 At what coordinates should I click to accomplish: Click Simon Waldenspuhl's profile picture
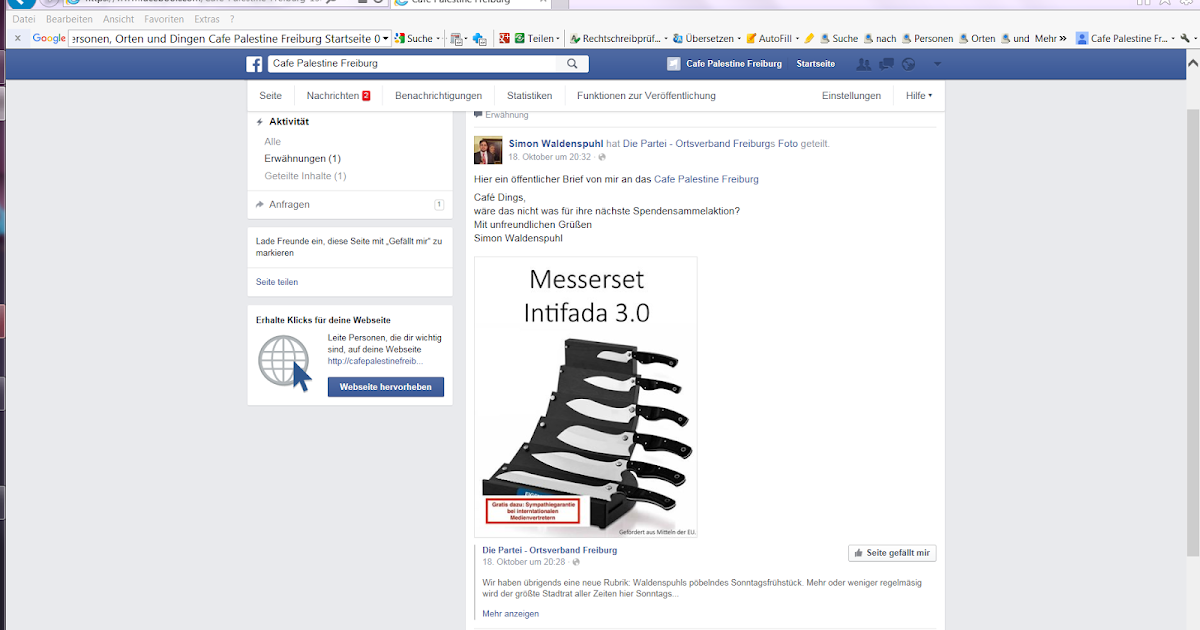(x=488, y=150)
